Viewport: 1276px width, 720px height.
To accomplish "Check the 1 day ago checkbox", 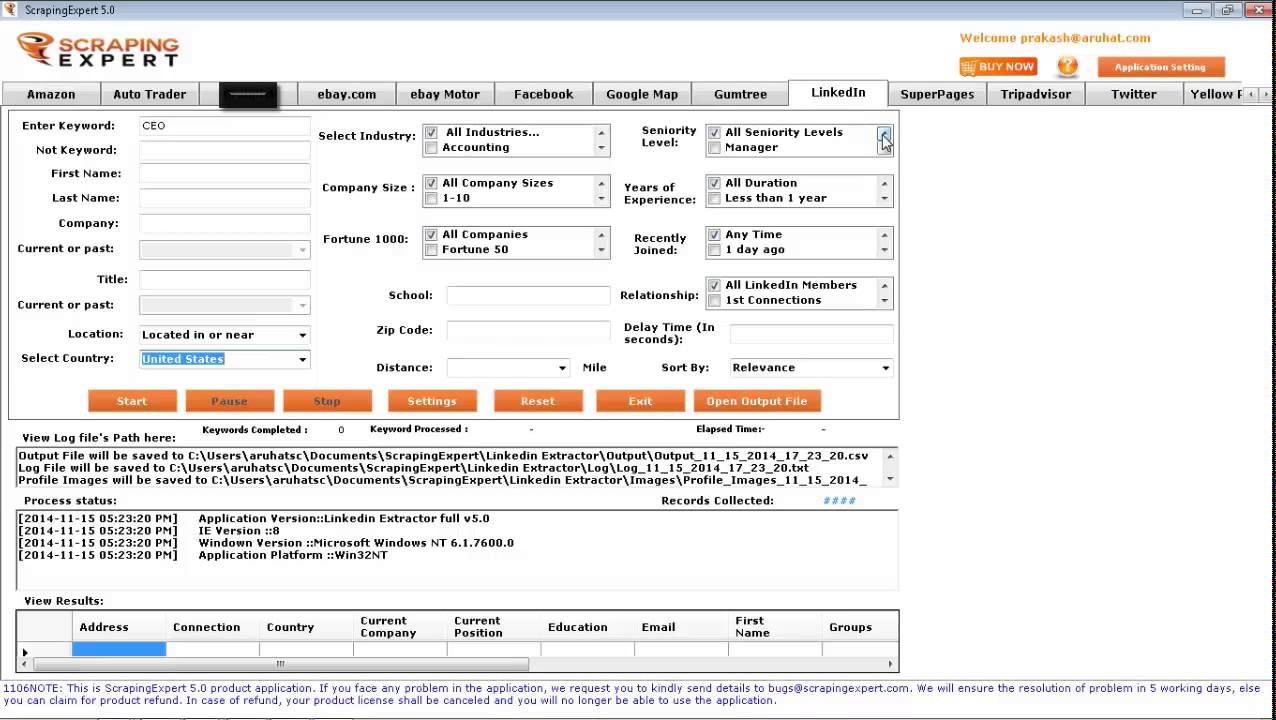I will (714, 250).
